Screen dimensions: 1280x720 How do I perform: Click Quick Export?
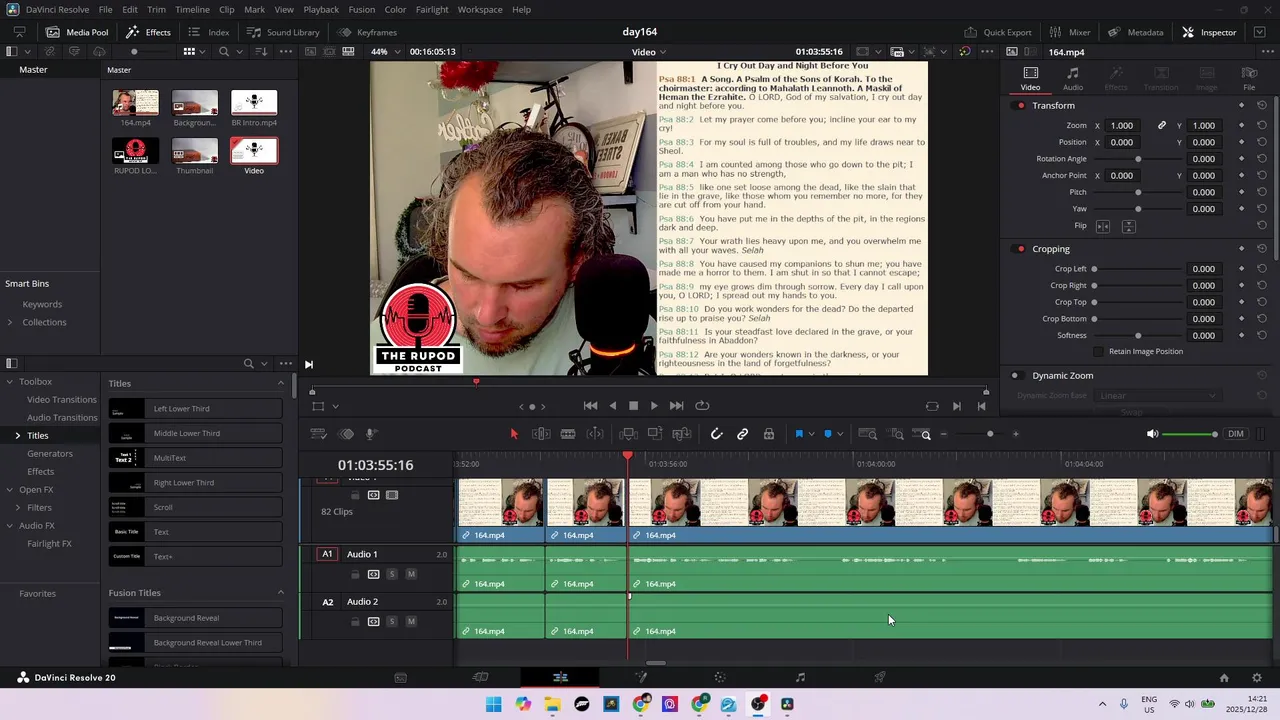coord(998,32)
